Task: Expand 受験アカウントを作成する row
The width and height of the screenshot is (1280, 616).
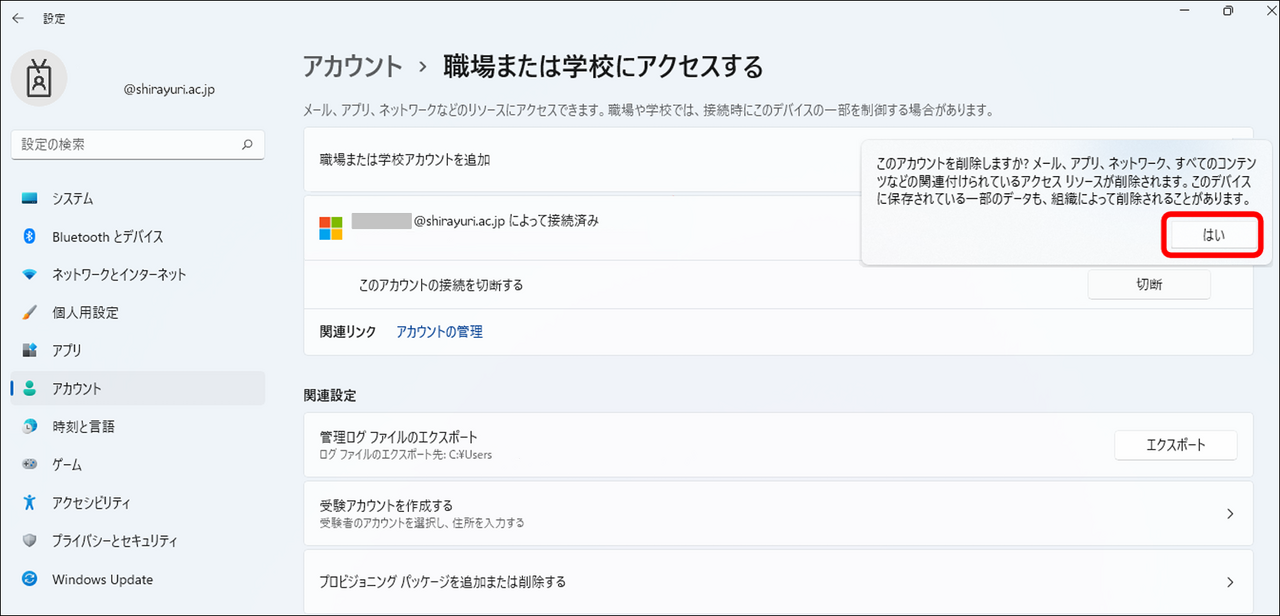Action: click(x=1230, y=514)
